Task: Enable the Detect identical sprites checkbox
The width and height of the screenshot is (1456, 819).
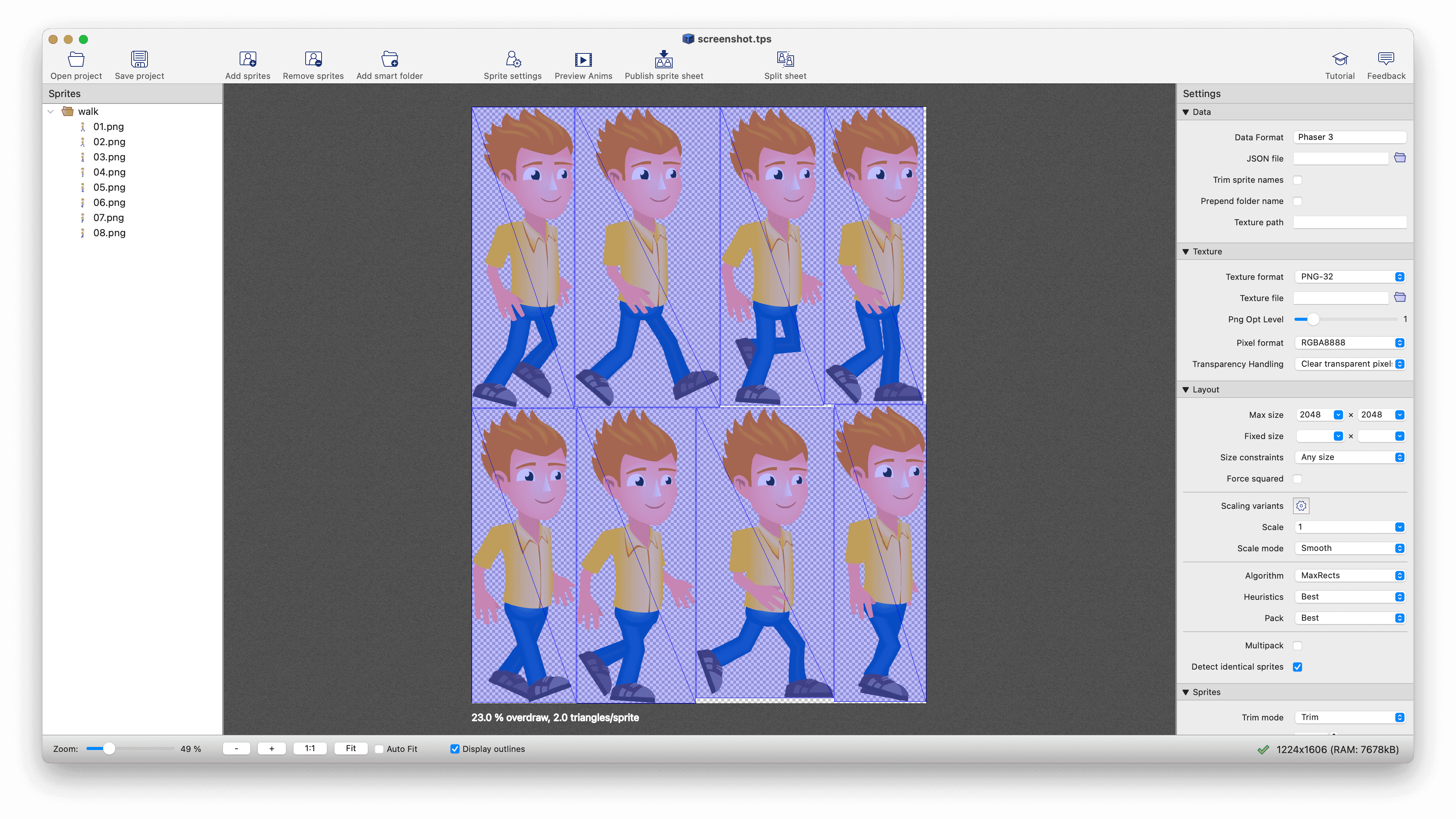Action: [1298, 666]
